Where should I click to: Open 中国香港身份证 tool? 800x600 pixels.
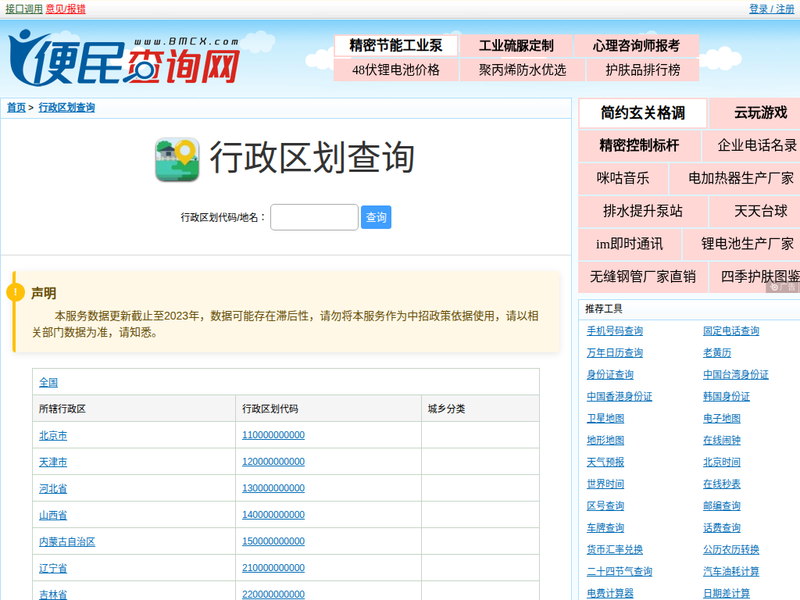(619, 397)
